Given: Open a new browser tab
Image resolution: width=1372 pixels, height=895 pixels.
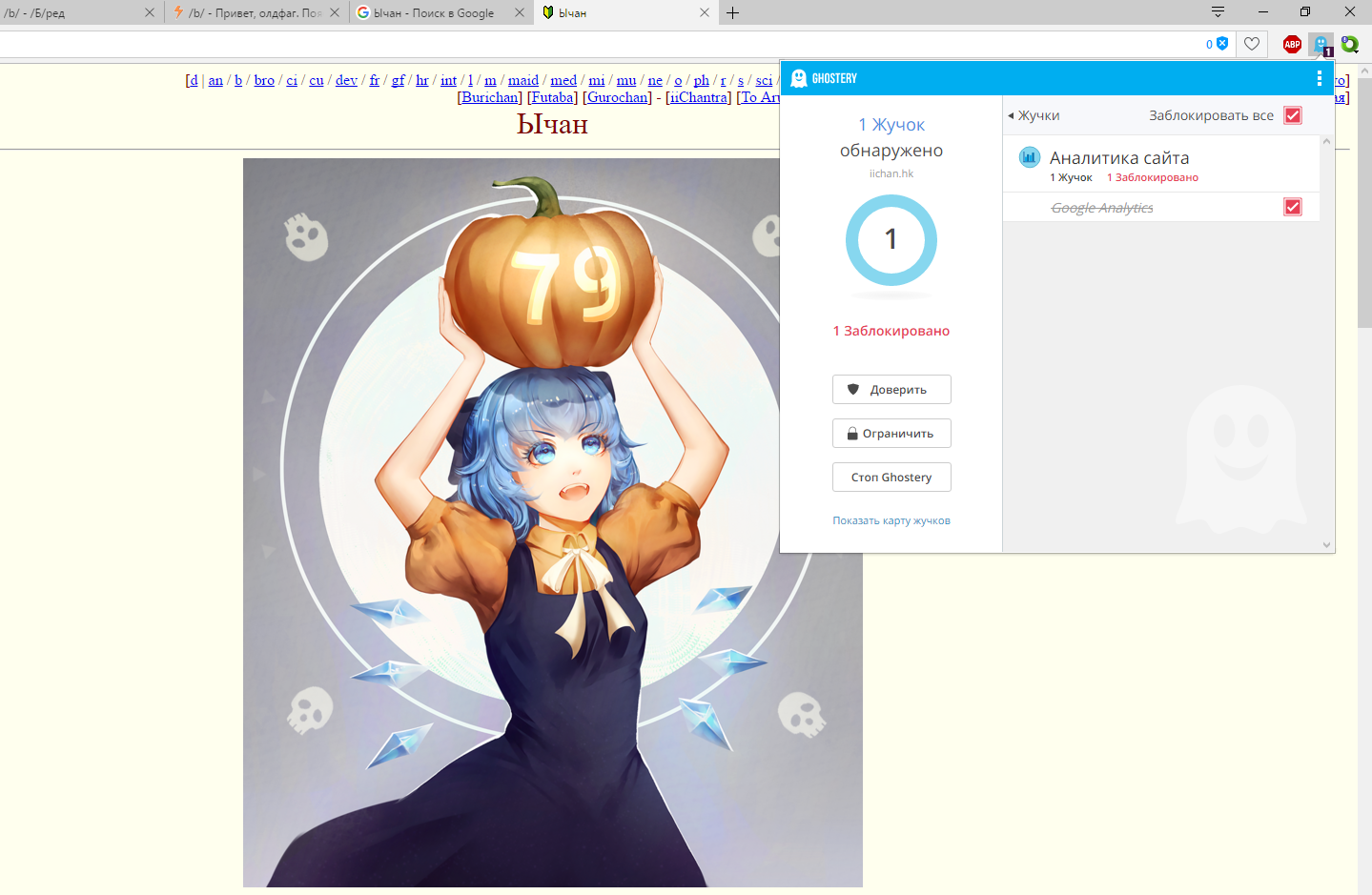Looking at the screenshot, I should click(732, 12).
